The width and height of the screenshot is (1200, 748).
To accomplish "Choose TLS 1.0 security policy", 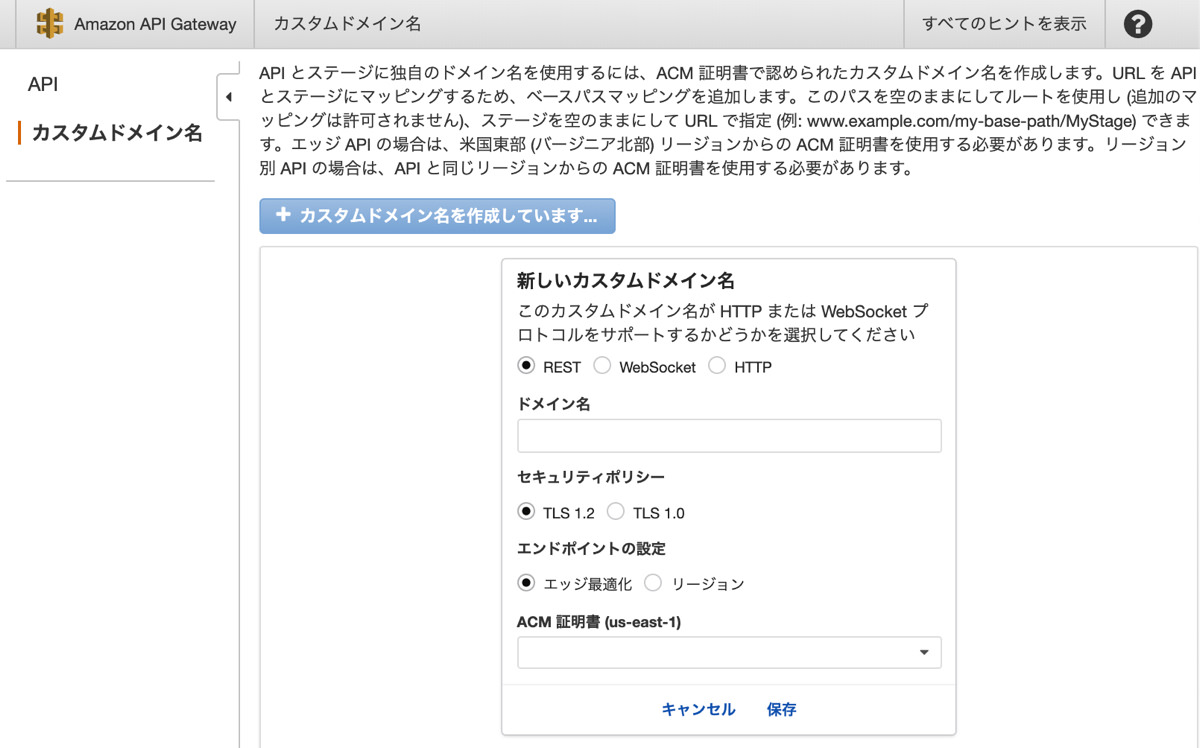I will point(616,512).
